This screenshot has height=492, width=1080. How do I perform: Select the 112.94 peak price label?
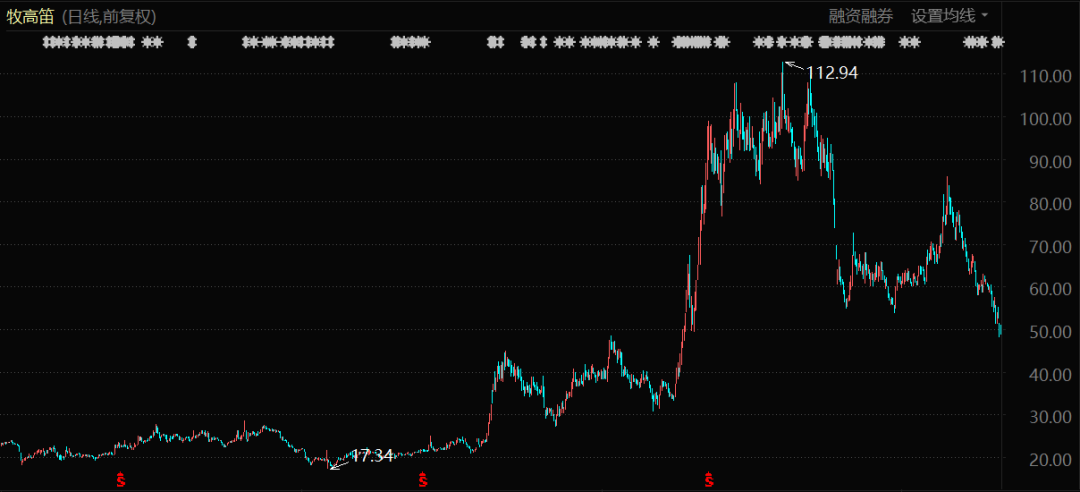[831, 73]
